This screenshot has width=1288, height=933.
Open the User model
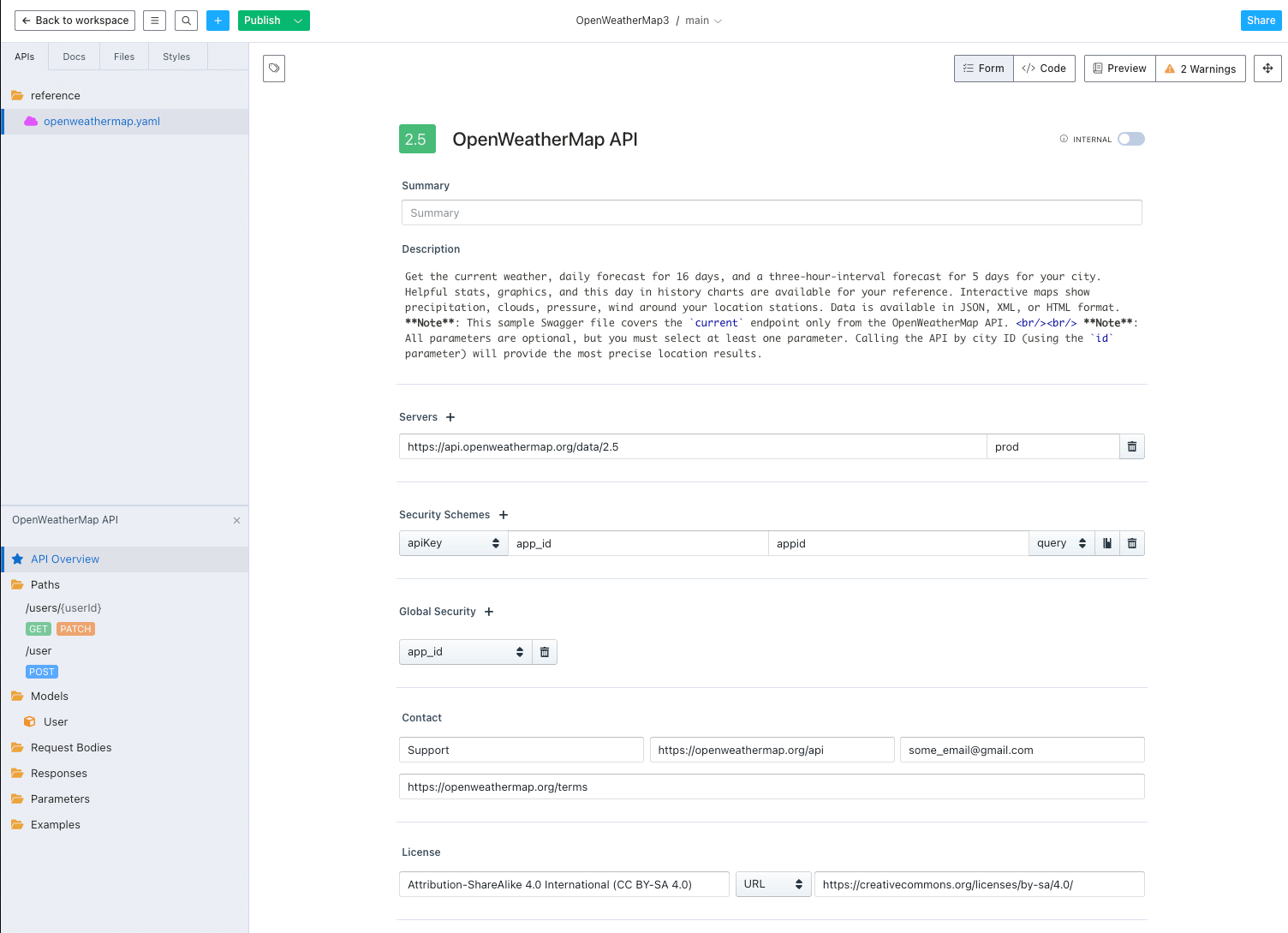coord(125,722)
